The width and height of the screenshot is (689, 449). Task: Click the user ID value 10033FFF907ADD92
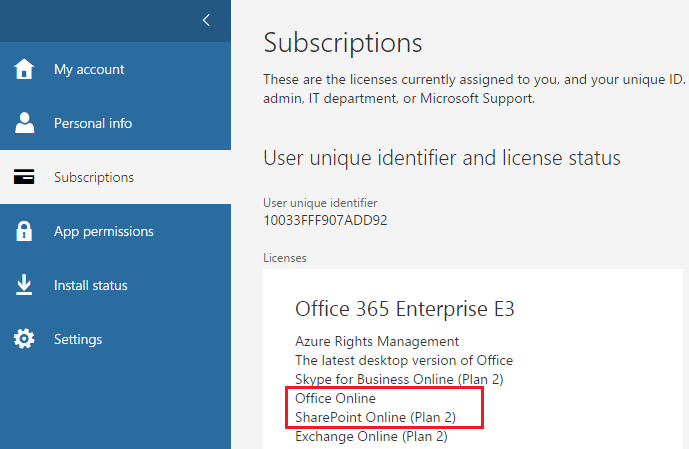coord(325,220)
